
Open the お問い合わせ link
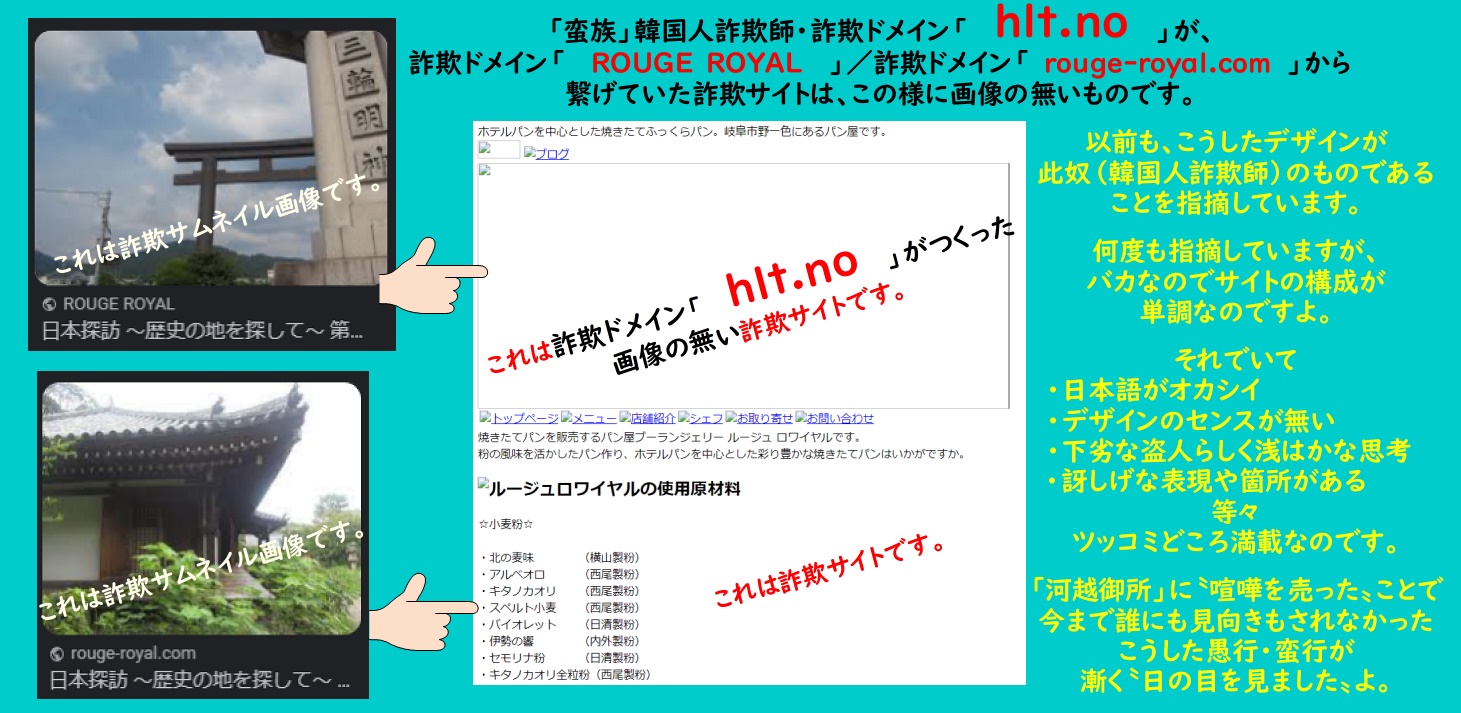(840, 418)
